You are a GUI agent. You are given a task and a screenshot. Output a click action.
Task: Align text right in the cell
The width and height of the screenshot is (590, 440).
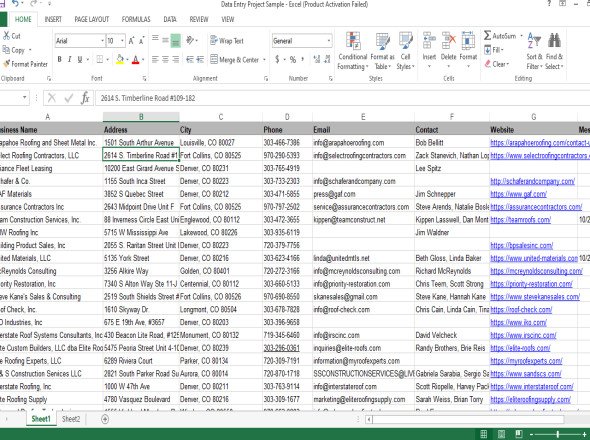coord(175,59)
